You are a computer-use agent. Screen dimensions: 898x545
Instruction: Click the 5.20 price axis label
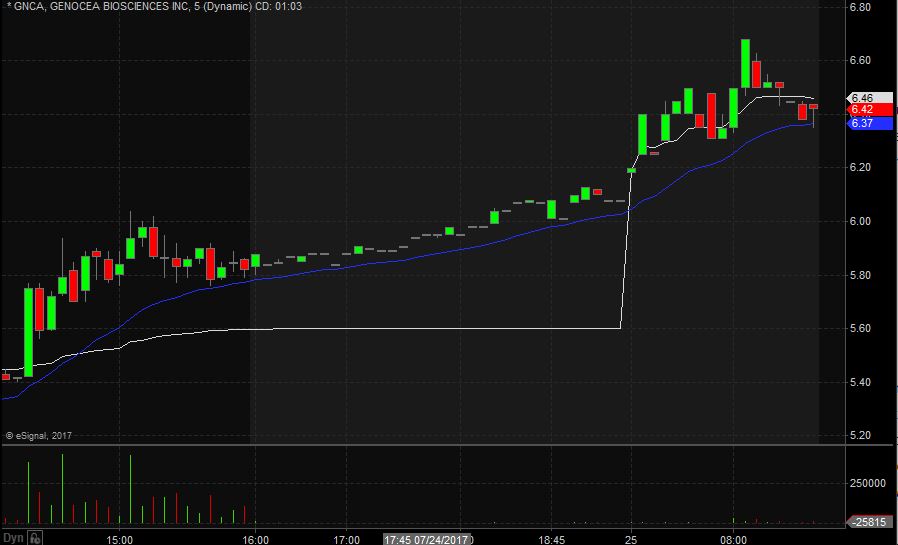click(860, 435)
